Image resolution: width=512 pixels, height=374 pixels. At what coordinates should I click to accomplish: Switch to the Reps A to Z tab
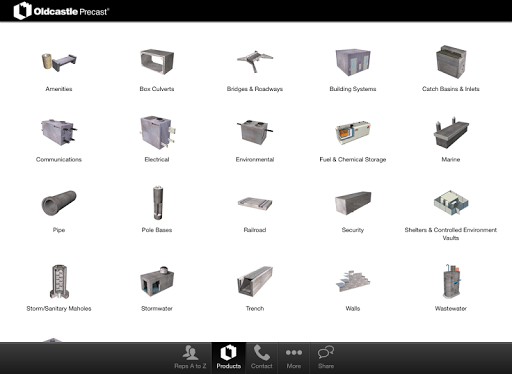click(190, 358)
